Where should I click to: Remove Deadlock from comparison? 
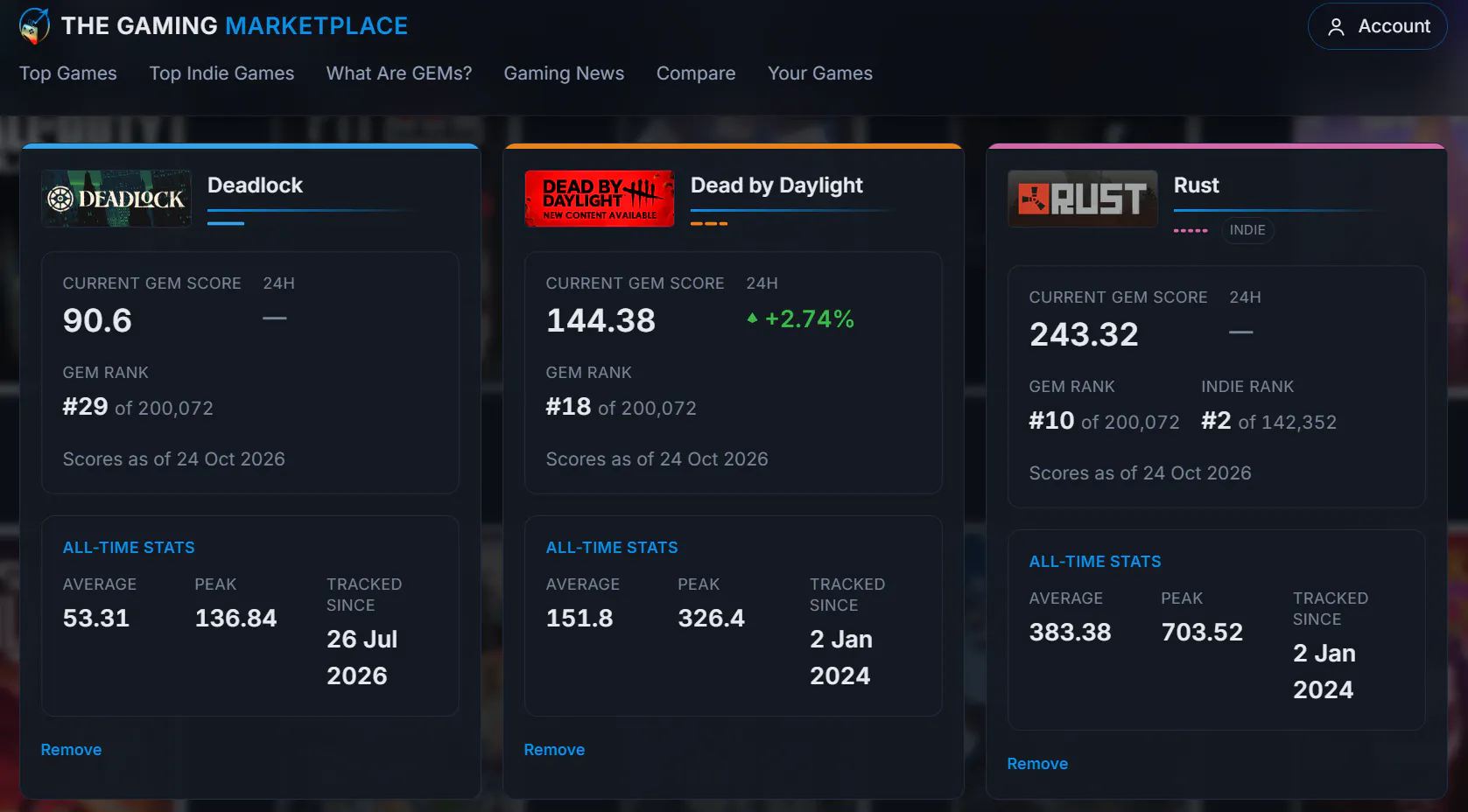tap(71, 750)
